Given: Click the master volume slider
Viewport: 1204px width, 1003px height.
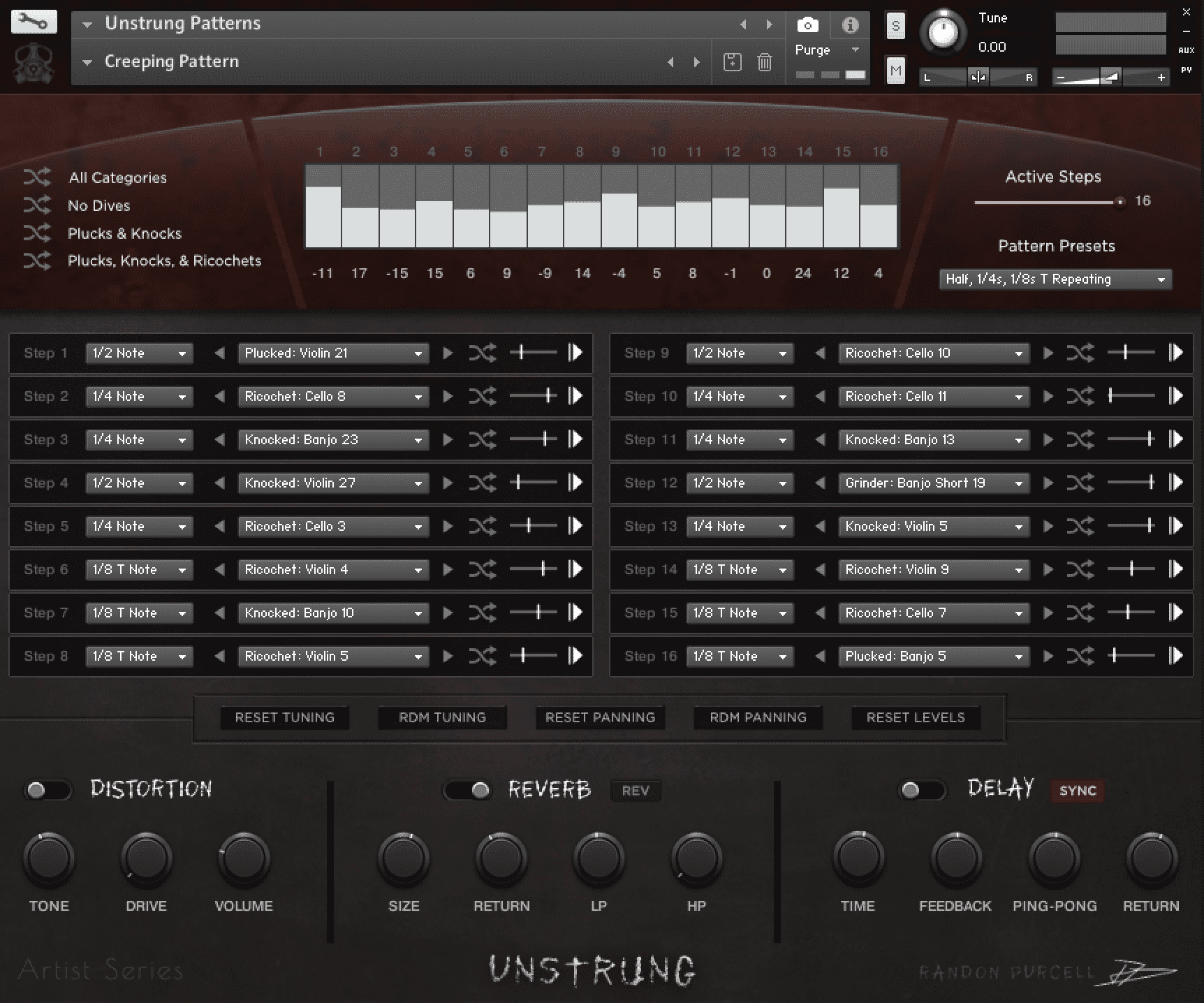Looking at the screenshot, I should (x=1110, y=78).
